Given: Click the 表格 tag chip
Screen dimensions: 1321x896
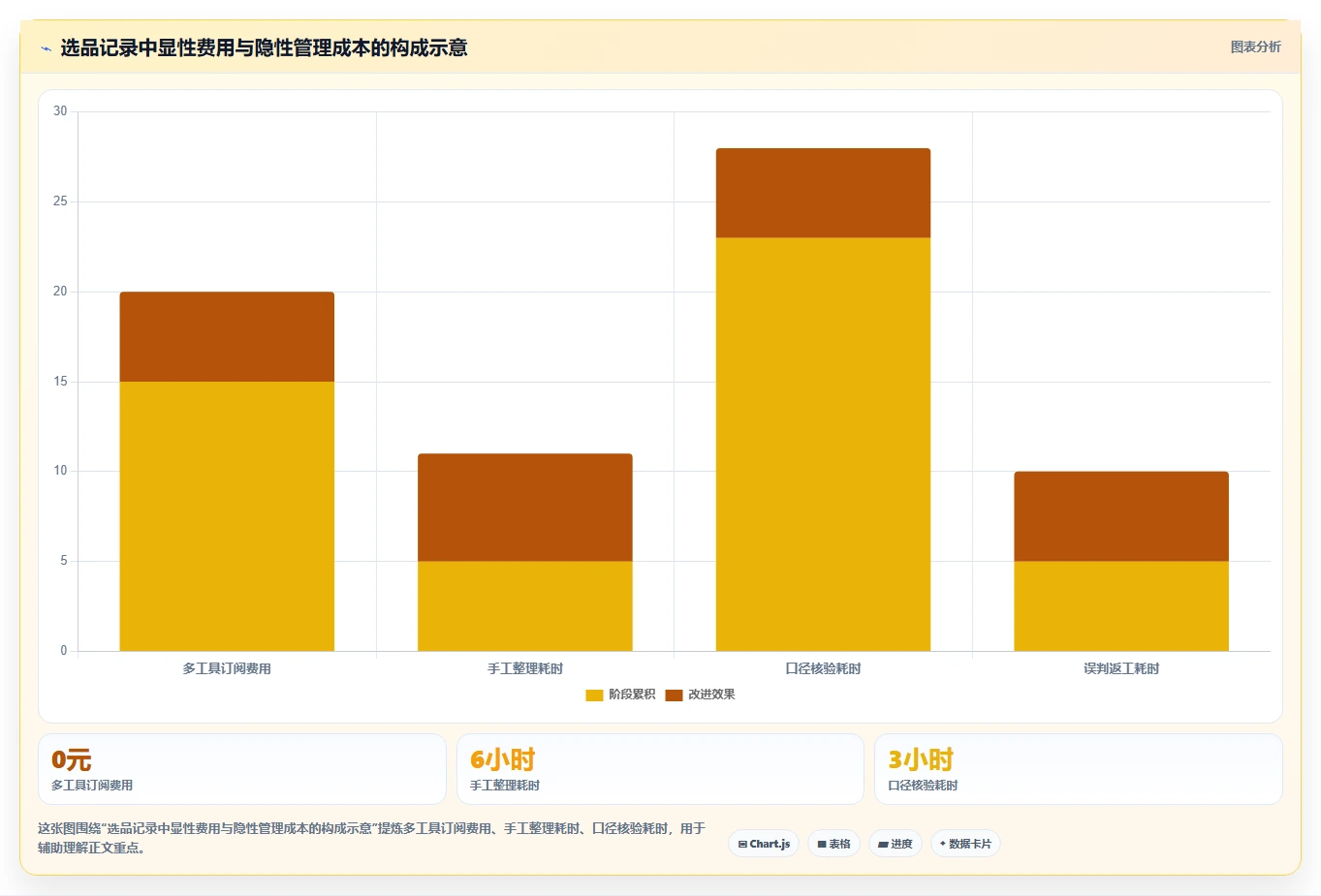Looking at the screenshot, I should [833, 844].
